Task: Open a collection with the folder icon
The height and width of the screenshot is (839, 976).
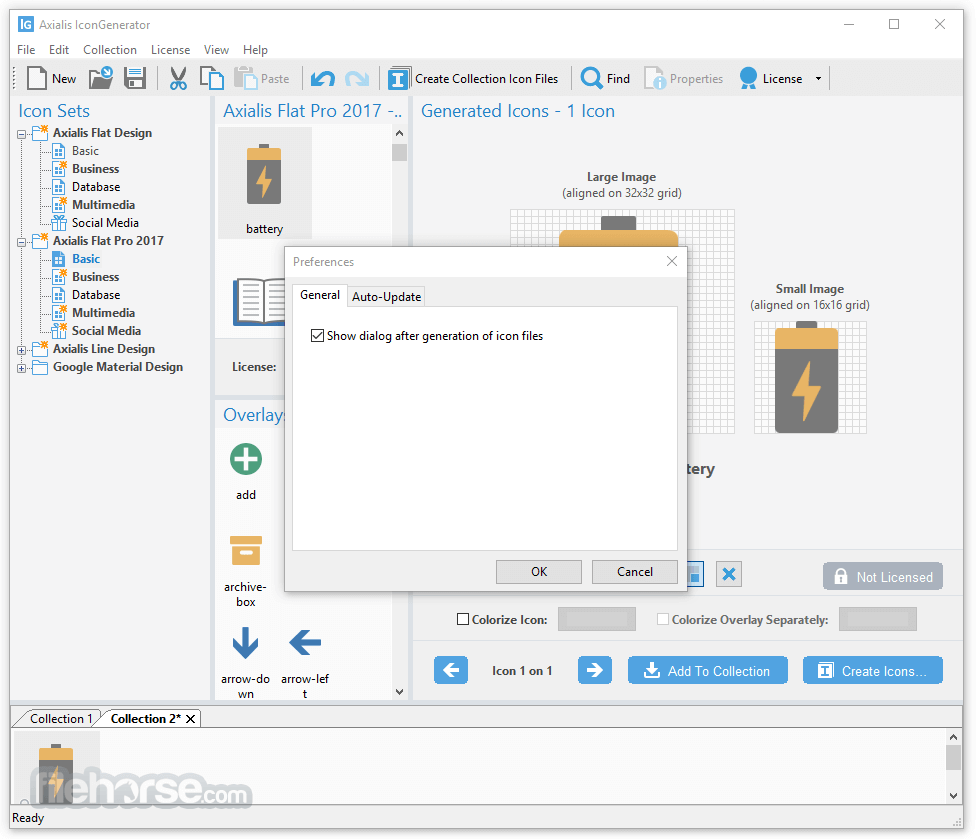Action: [x=100, y=78]
